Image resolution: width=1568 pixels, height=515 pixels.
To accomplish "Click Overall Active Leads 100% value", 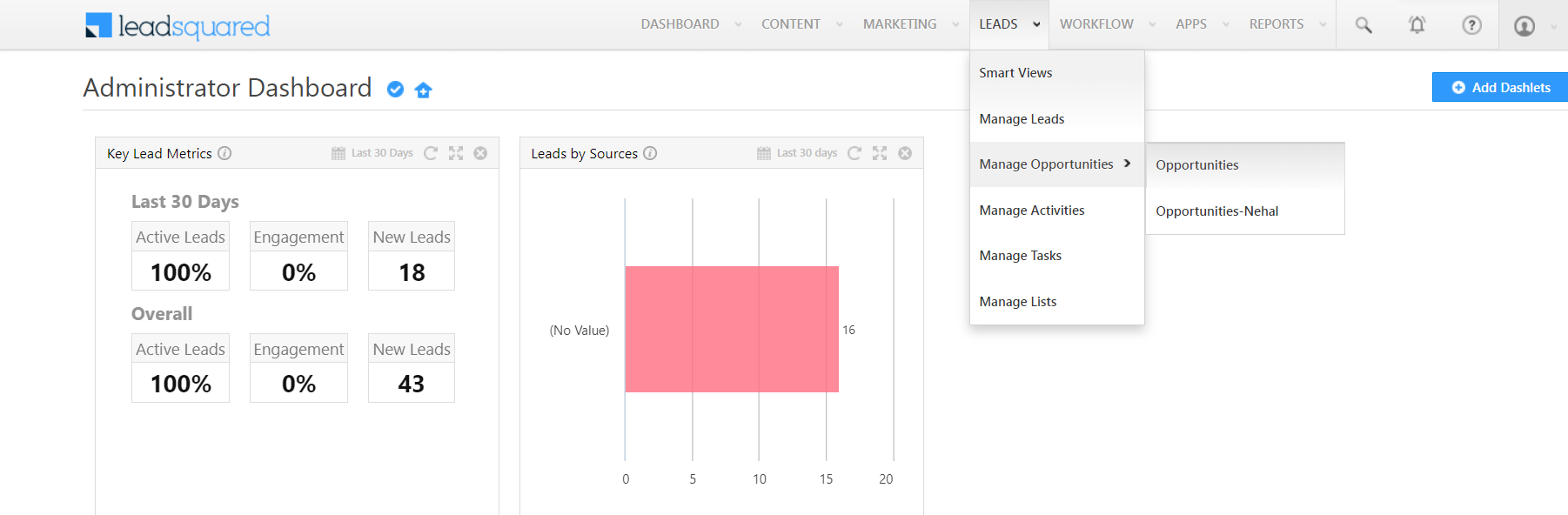I will [180, 384].
